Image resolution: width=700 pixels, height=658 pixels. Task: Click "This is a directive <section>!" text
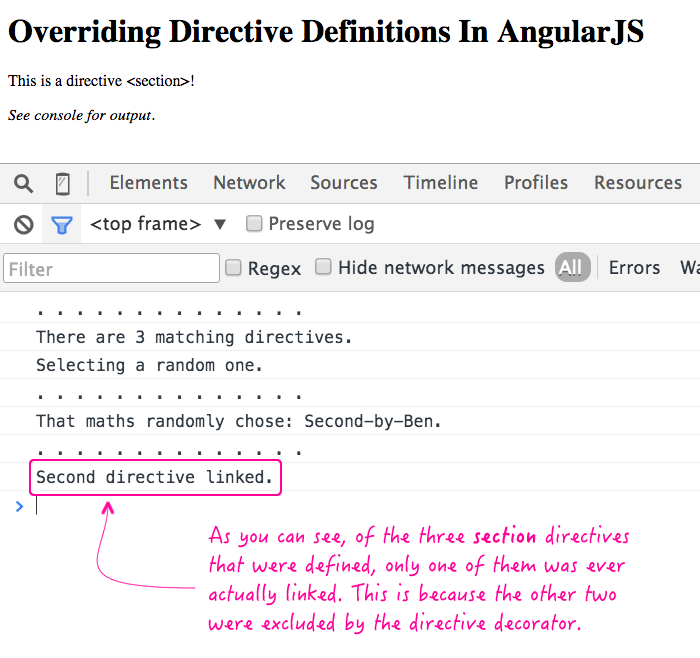point(101,81)
